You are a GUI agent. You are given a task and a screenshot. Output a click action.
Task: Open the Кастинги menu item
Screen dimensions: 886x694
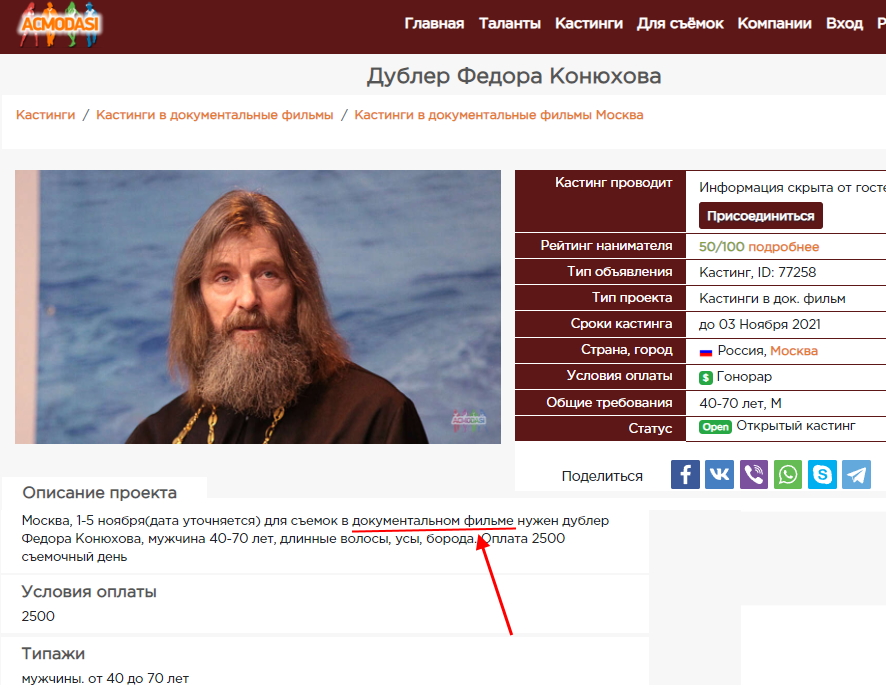pyautogui.click(x=589, y=24)
